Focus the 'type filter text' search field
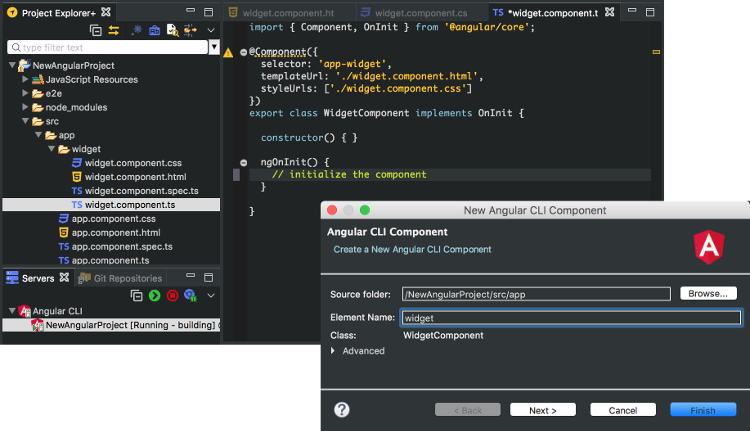The image size is (750, 431). 108,47
